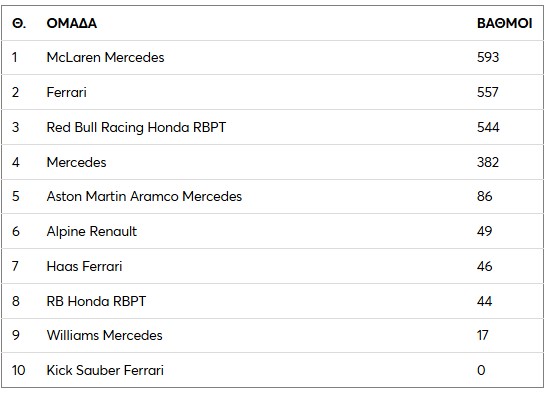This screenshot has height=393, width=553.
Task: Select Aston Martin Aramco Mercedes
Action: [x=144, y=196]
